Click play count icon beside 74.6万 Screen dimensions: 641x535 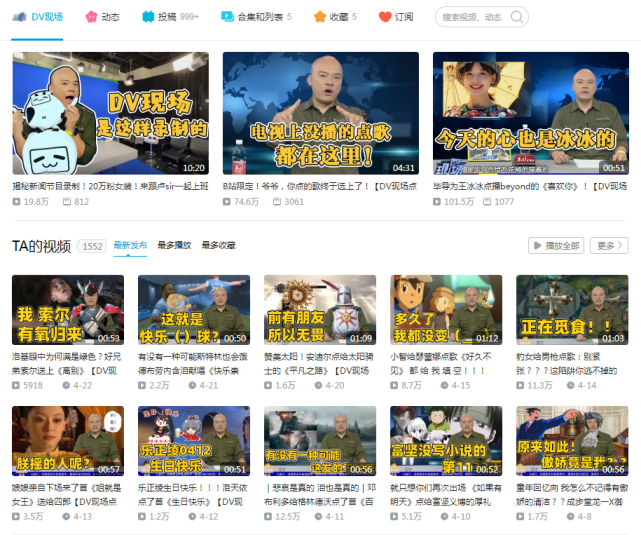pyautogui.click(x=226, y=201)
